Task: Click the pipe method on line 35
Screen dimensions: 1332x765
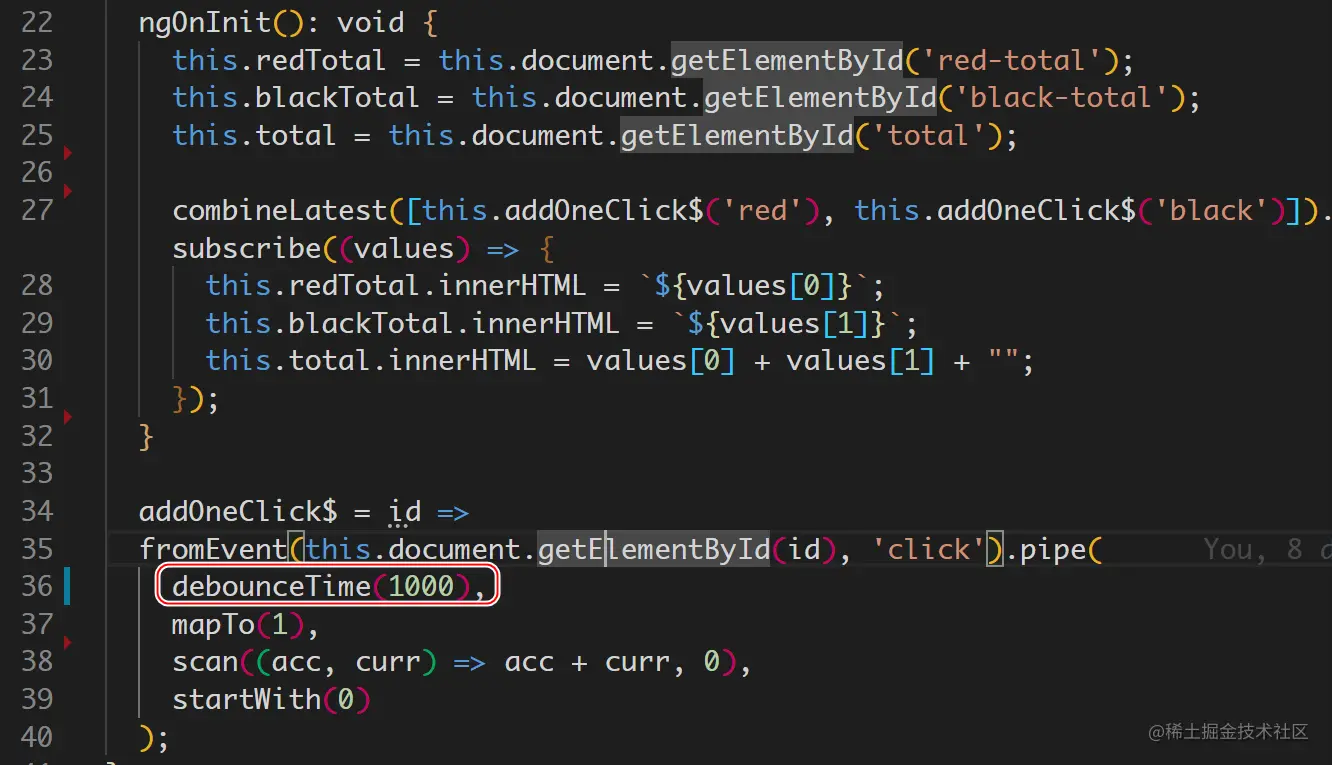Action: (1053, 549)
